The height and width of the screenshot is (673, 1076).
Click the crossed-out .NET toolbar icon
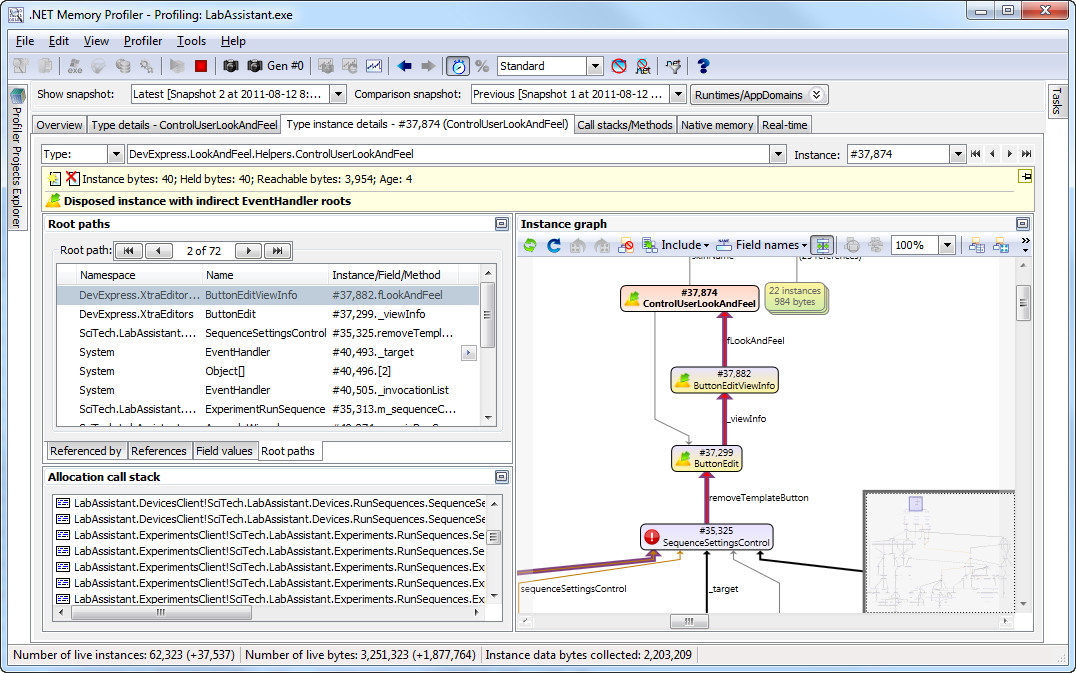643,66
